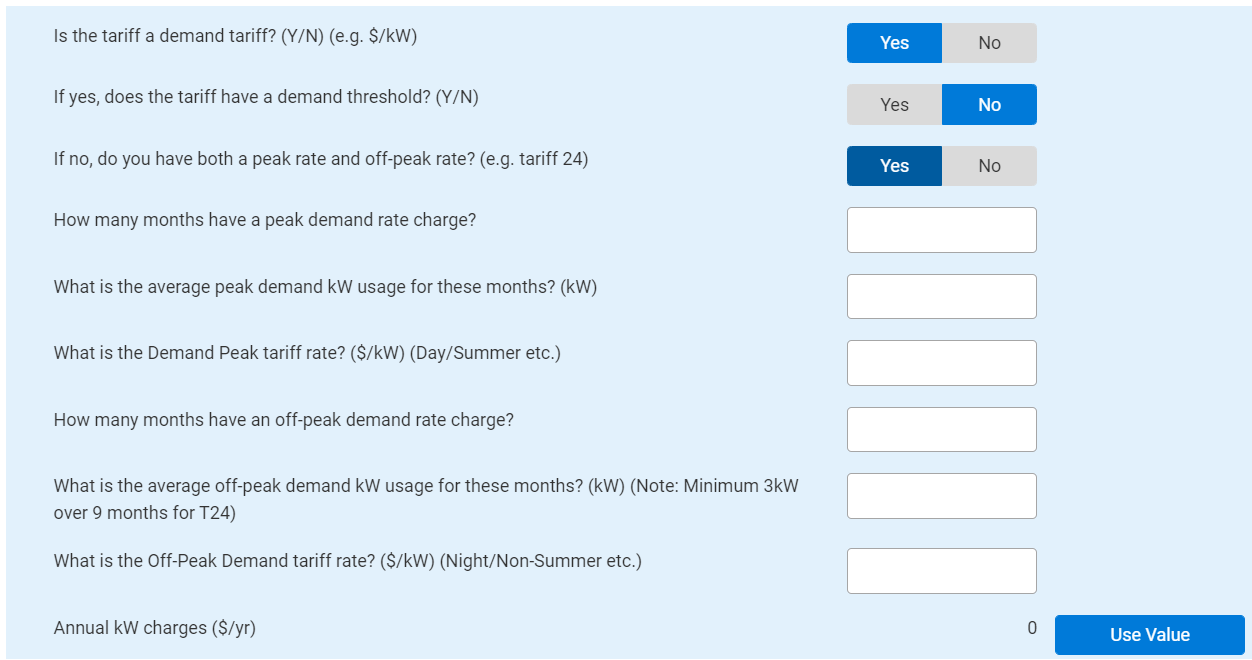Click the "Annual kW charges ($/yr)" label
The height and width of the screenshot is (660, 1252).
coord(155,629)
